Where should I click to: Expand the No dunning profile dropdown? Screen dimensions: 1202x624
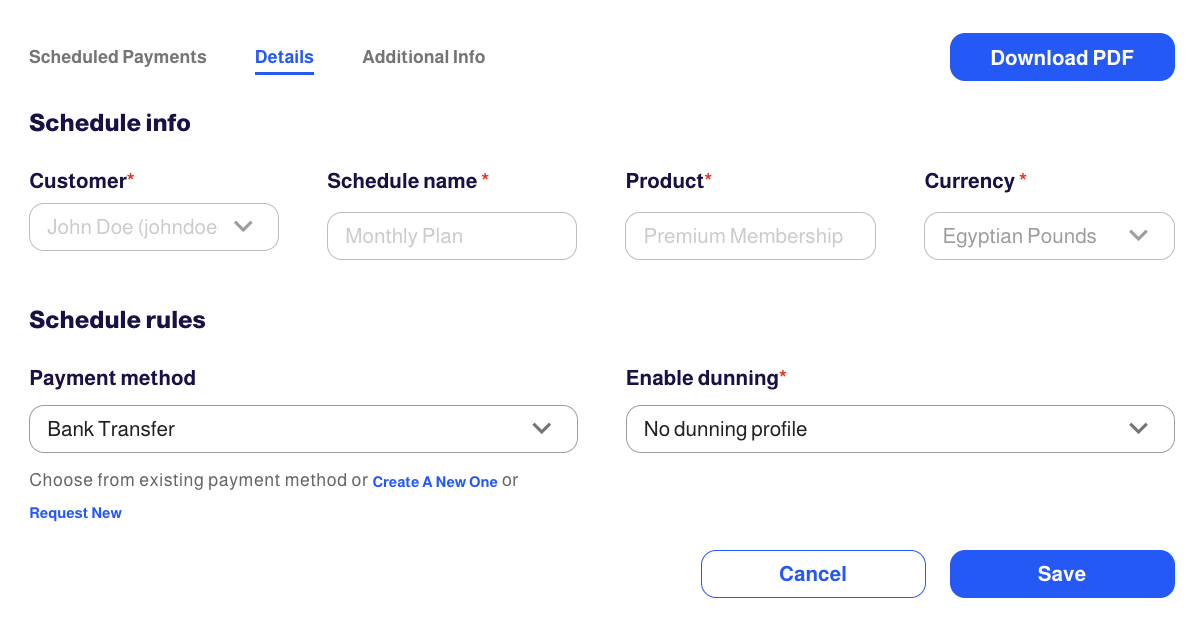pos(900,429)
